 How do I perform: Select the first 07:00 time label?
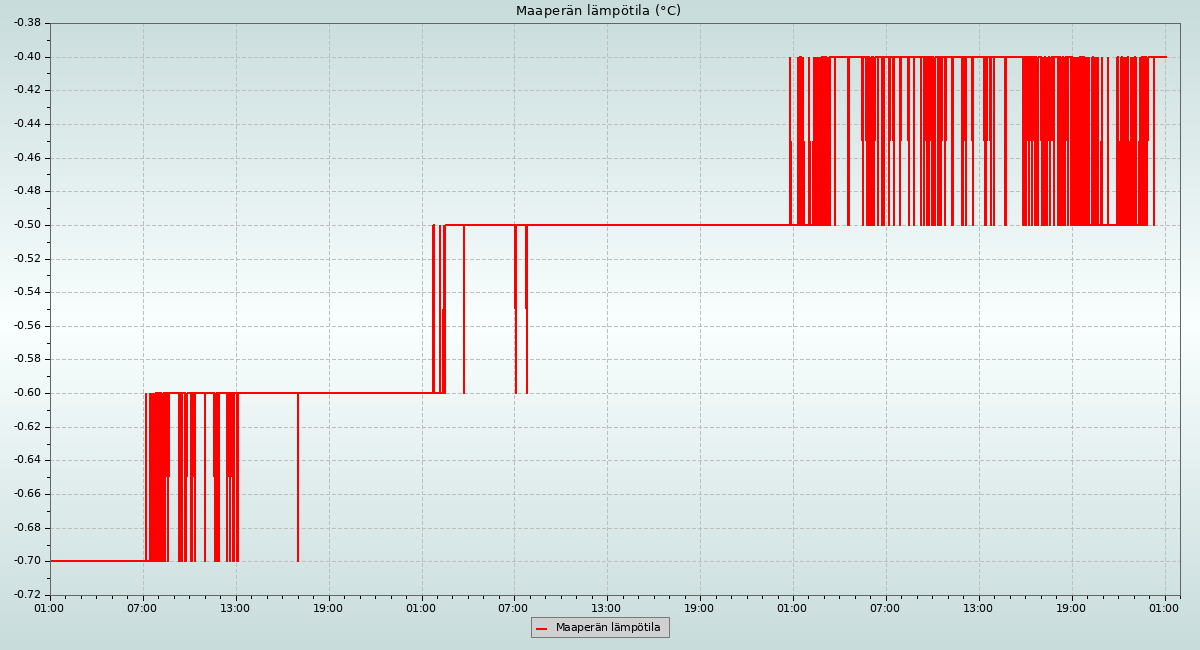(142, 607)
